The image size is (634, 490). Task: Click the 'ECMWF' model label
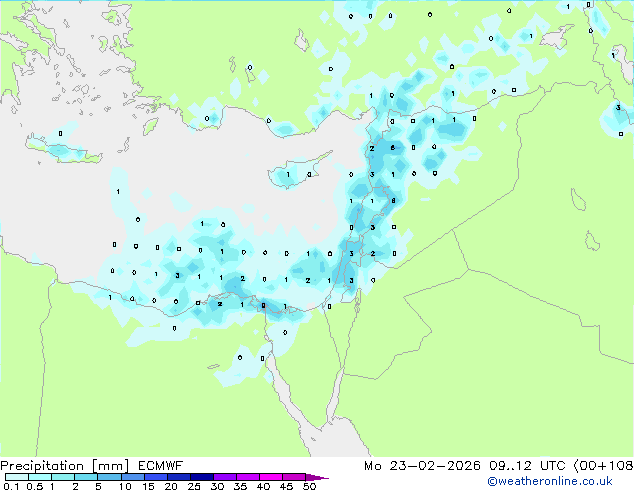point(161,466)
